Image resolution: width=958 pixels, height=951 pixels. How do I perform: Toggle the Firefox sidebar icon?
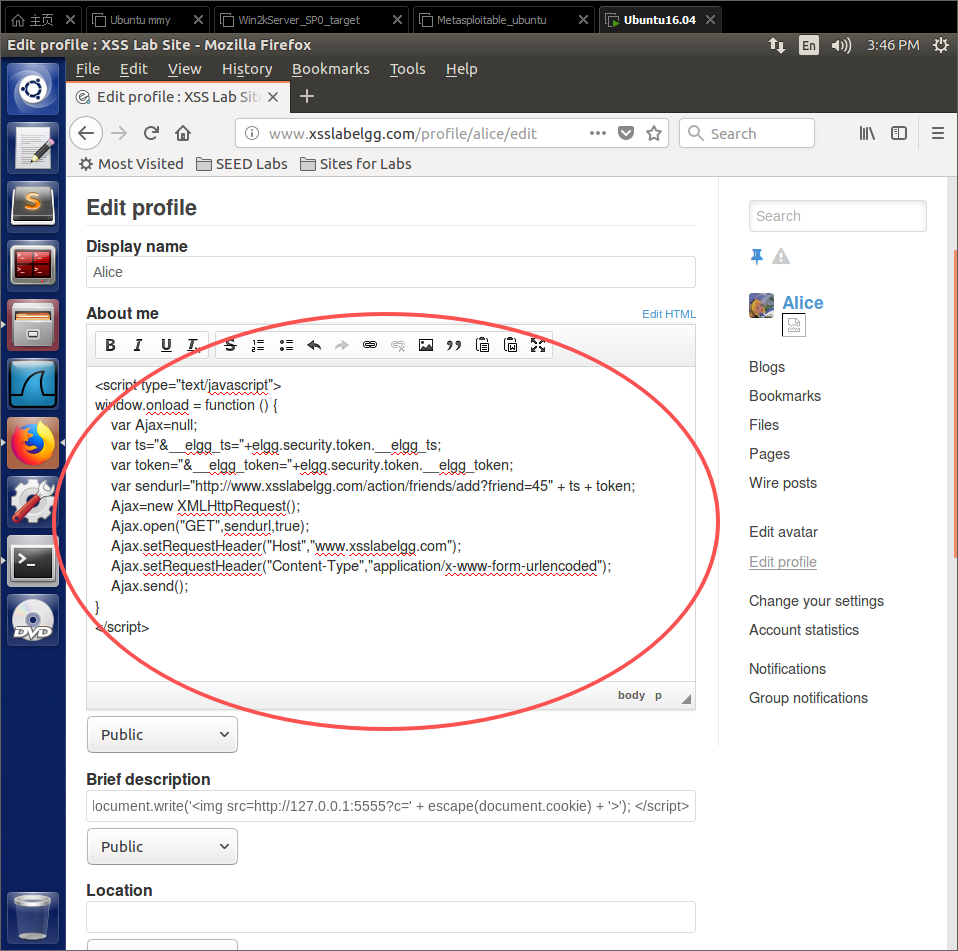pos(899,133)
